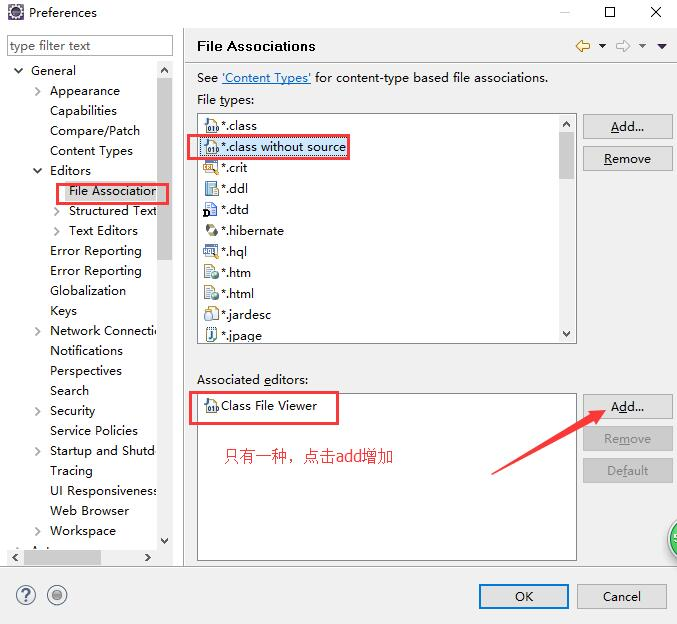Select the *.crit file type icon
Screen dimensions: 677x624
click(x=211, y=168)
